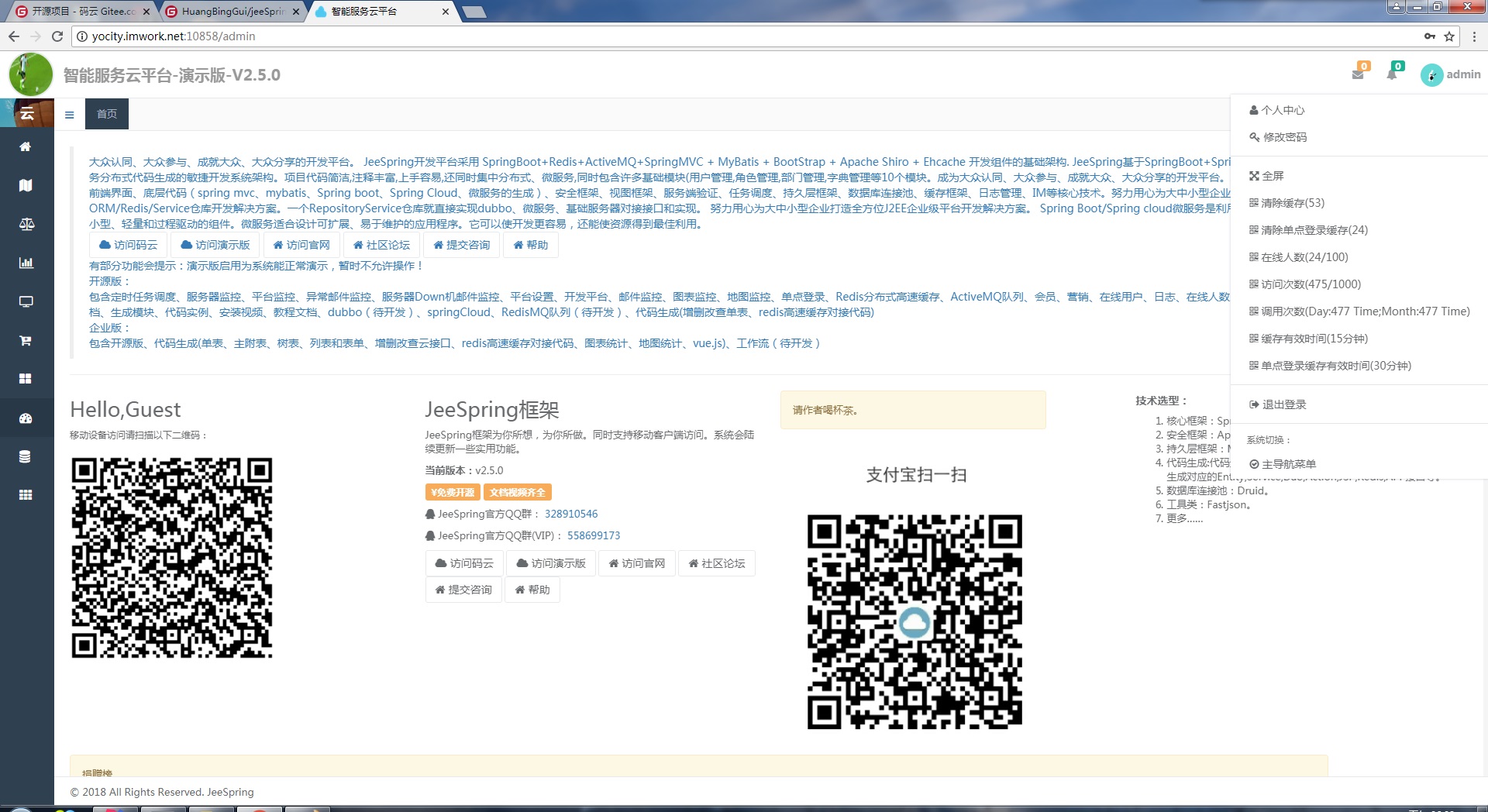This screenshot has width=1488, height=812.
Task: Click 在线人数(24/100) menu item
Action: click(1299, 257)
